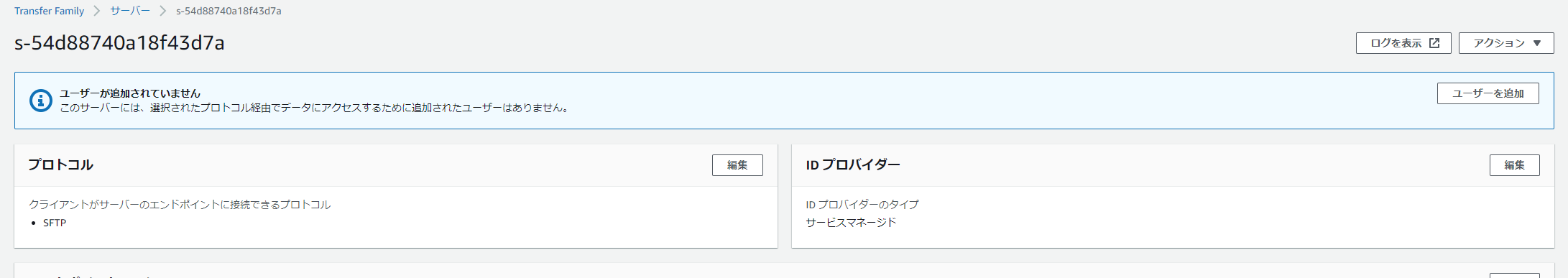Viewport: 1568px width, 278px height.
Task: Click the SFTP bullet point marker
Action: click(x=34, y=223)
